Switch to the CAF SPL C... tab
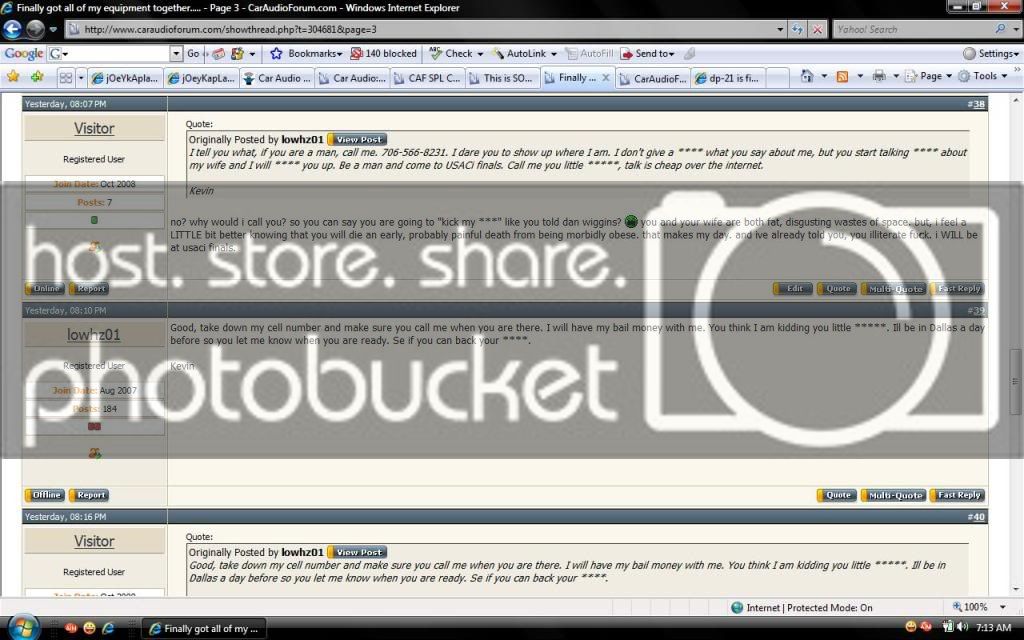 click(x=427, y=78)
